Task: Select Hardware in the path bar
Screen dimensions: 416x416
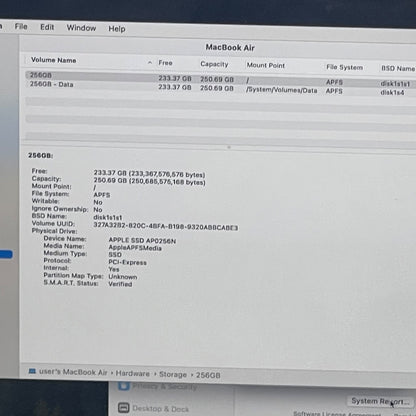Action: point(133,373)
